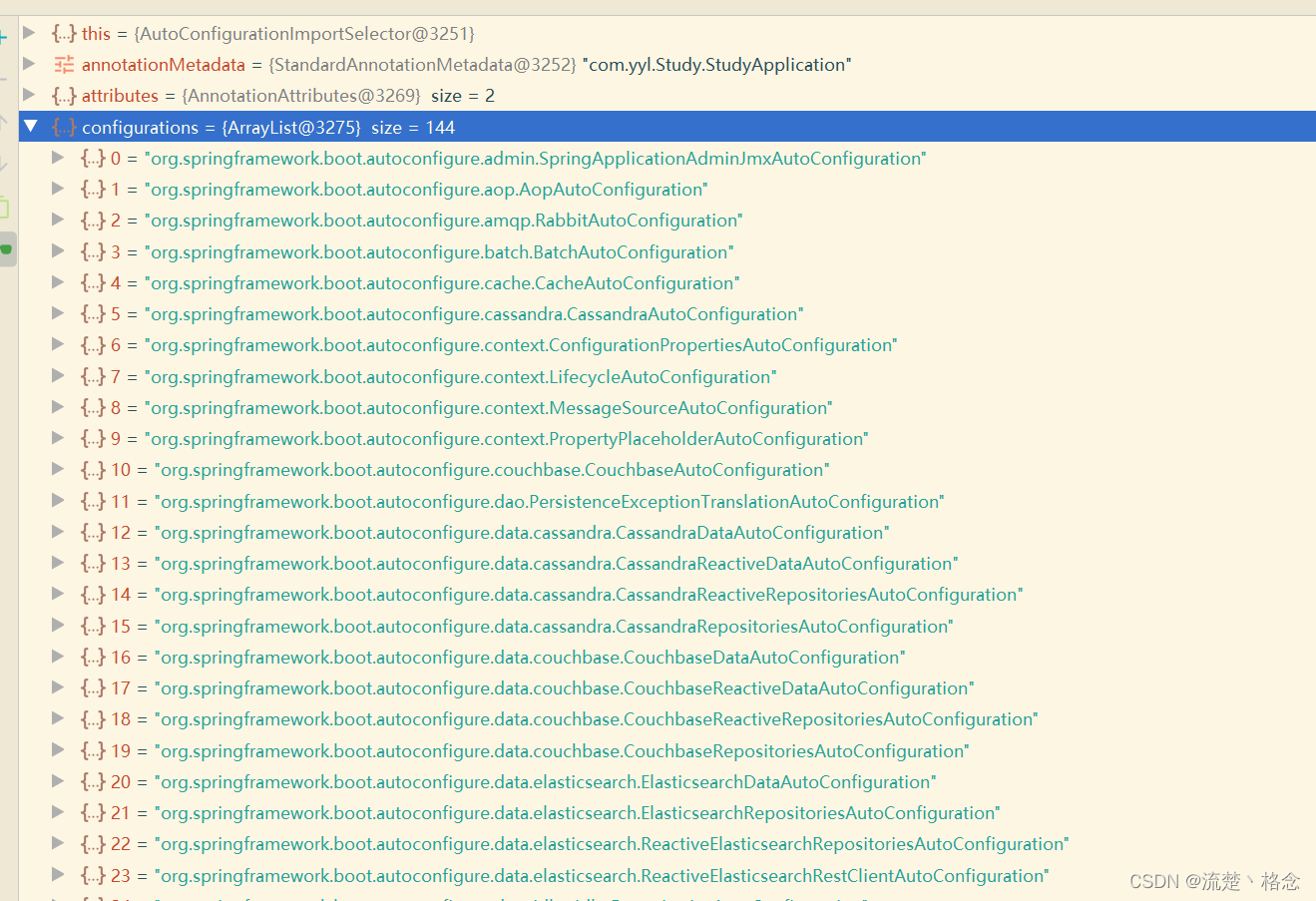This screenshot has width=1316, height=901.
Task: Select the text {AutoConfigurationImportSelector@3251}
Action: pos(304,34)
